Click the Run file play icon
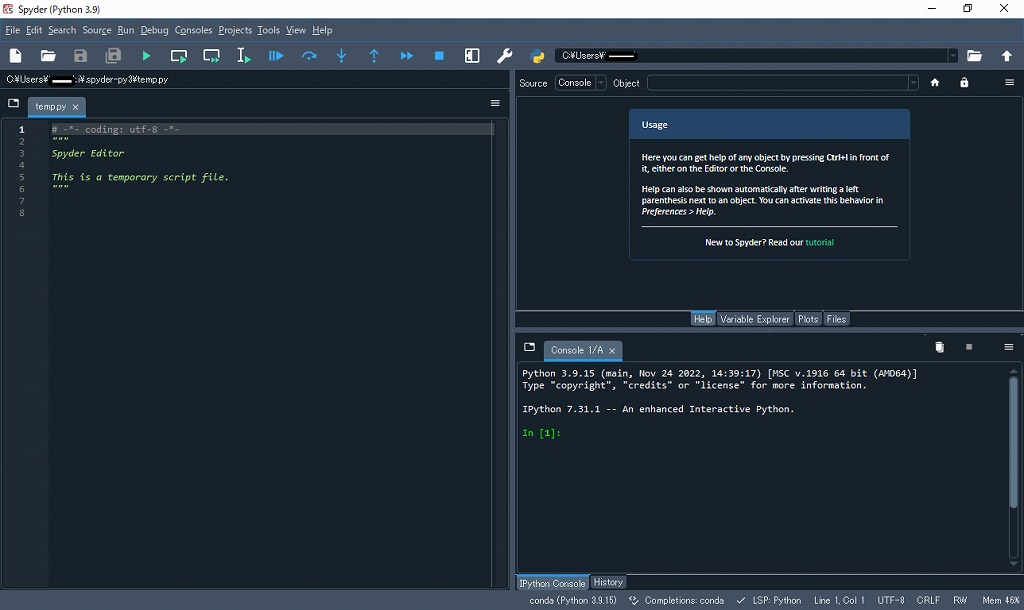 point(147,56)
